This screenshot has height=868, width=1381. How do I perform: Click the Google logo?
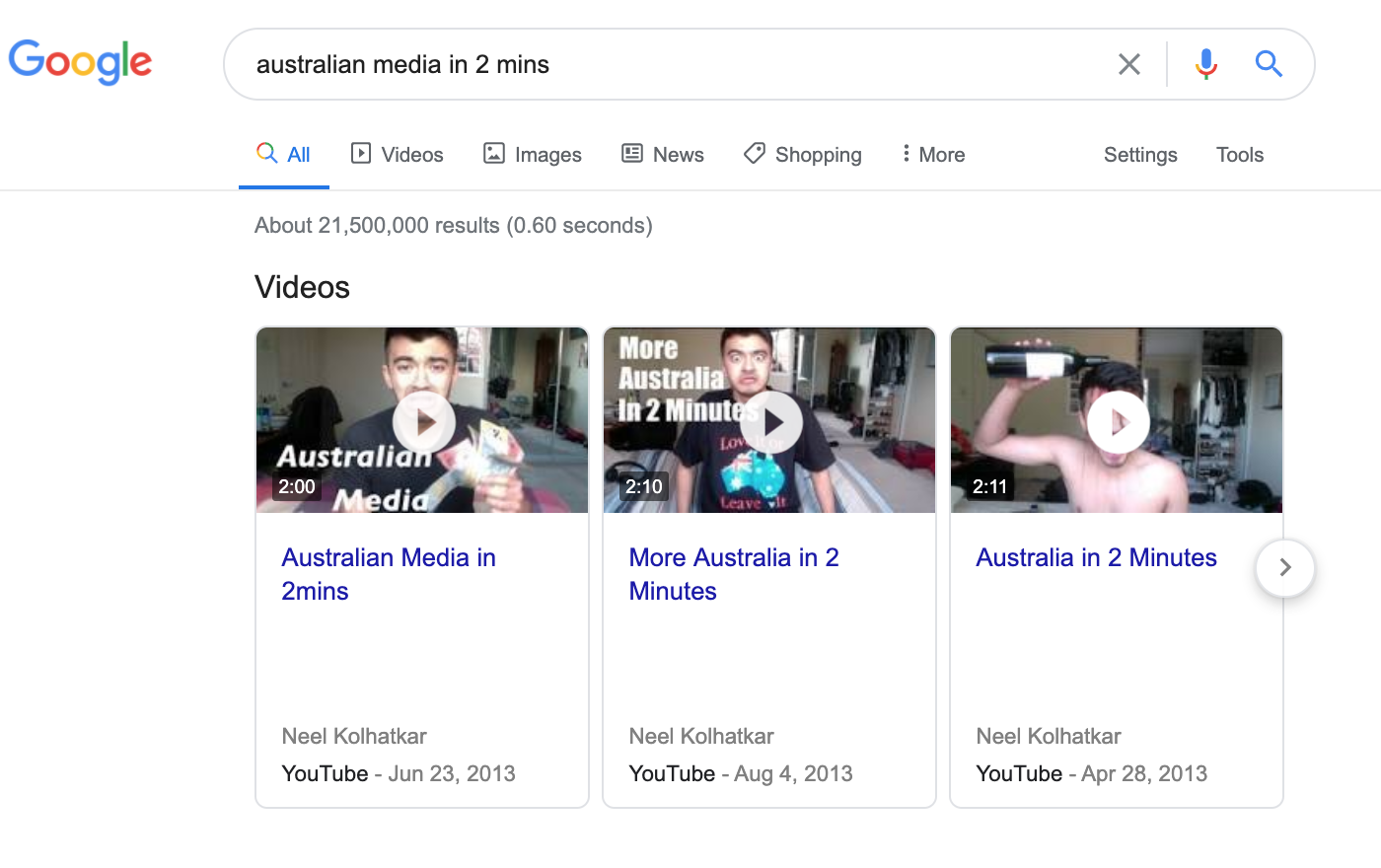[x=81, y=63]
